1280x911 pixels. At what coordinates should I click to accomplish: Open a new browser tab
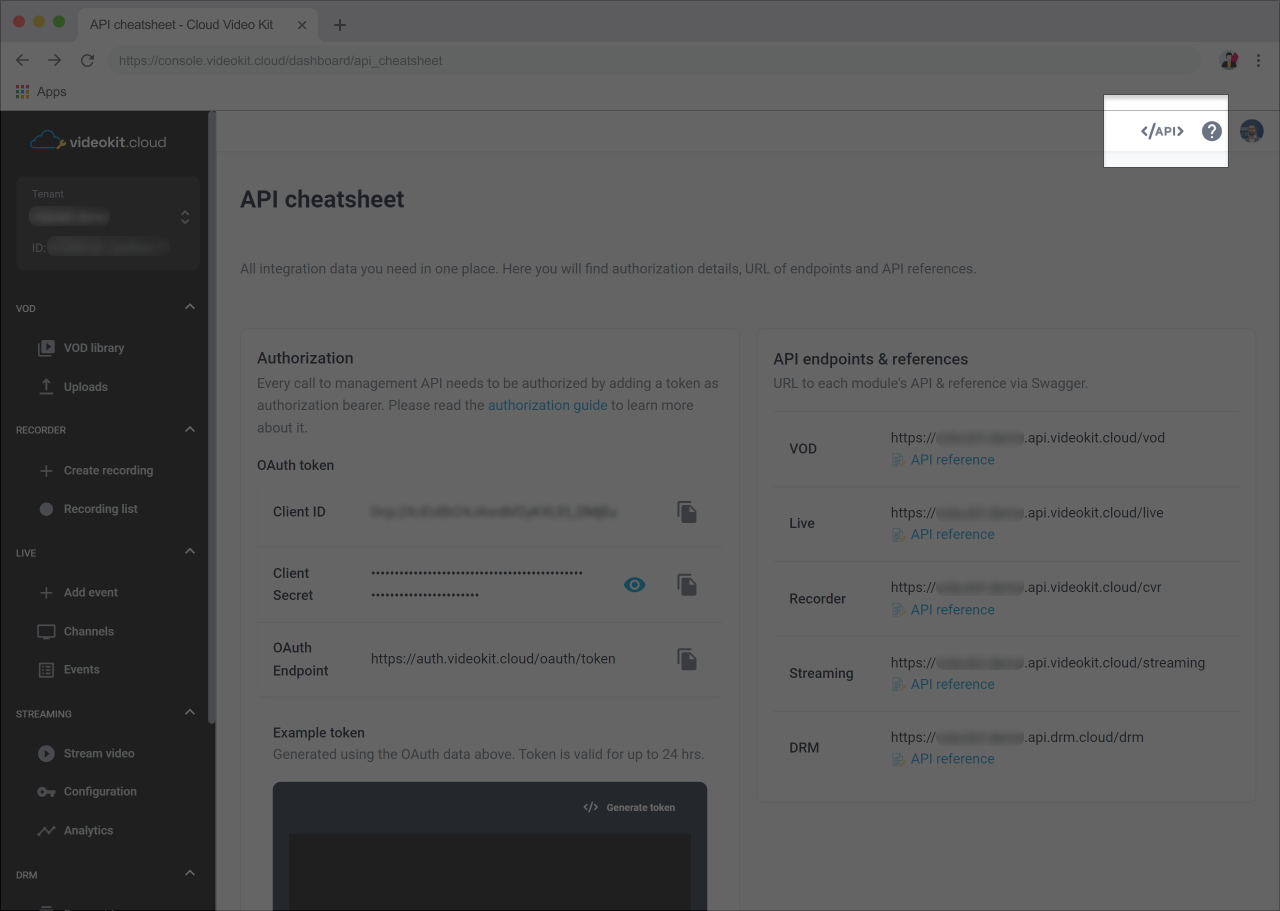[x=339, y=25]
